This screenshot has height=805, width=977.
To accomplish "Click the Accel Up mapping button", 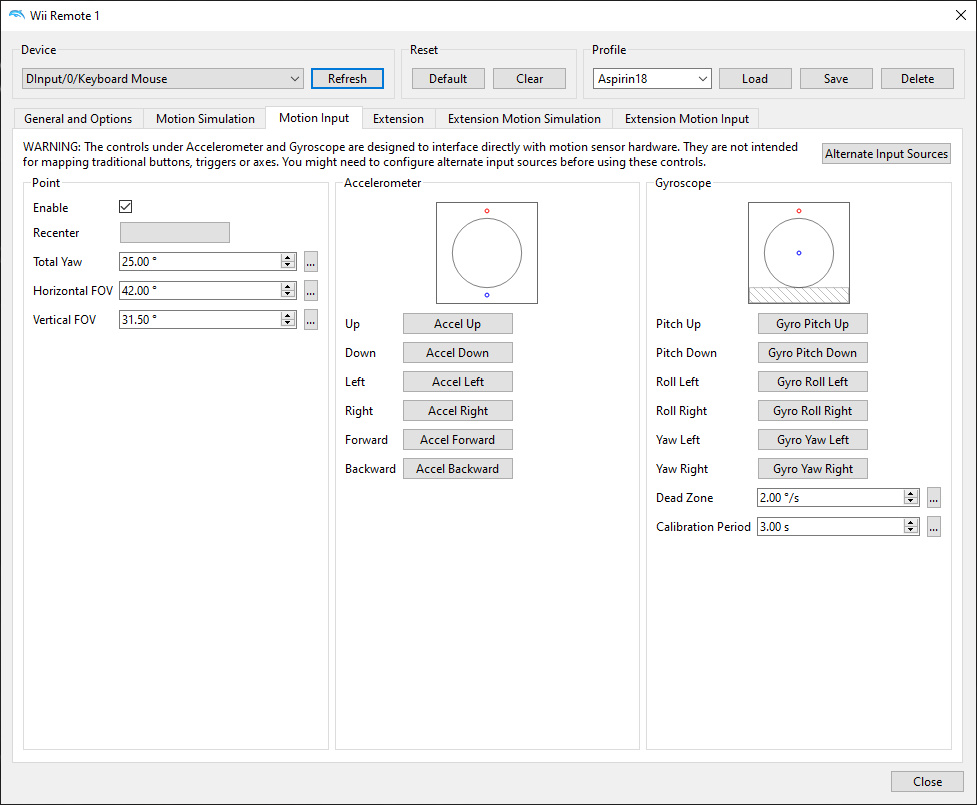I will click(x=457, y=324).
